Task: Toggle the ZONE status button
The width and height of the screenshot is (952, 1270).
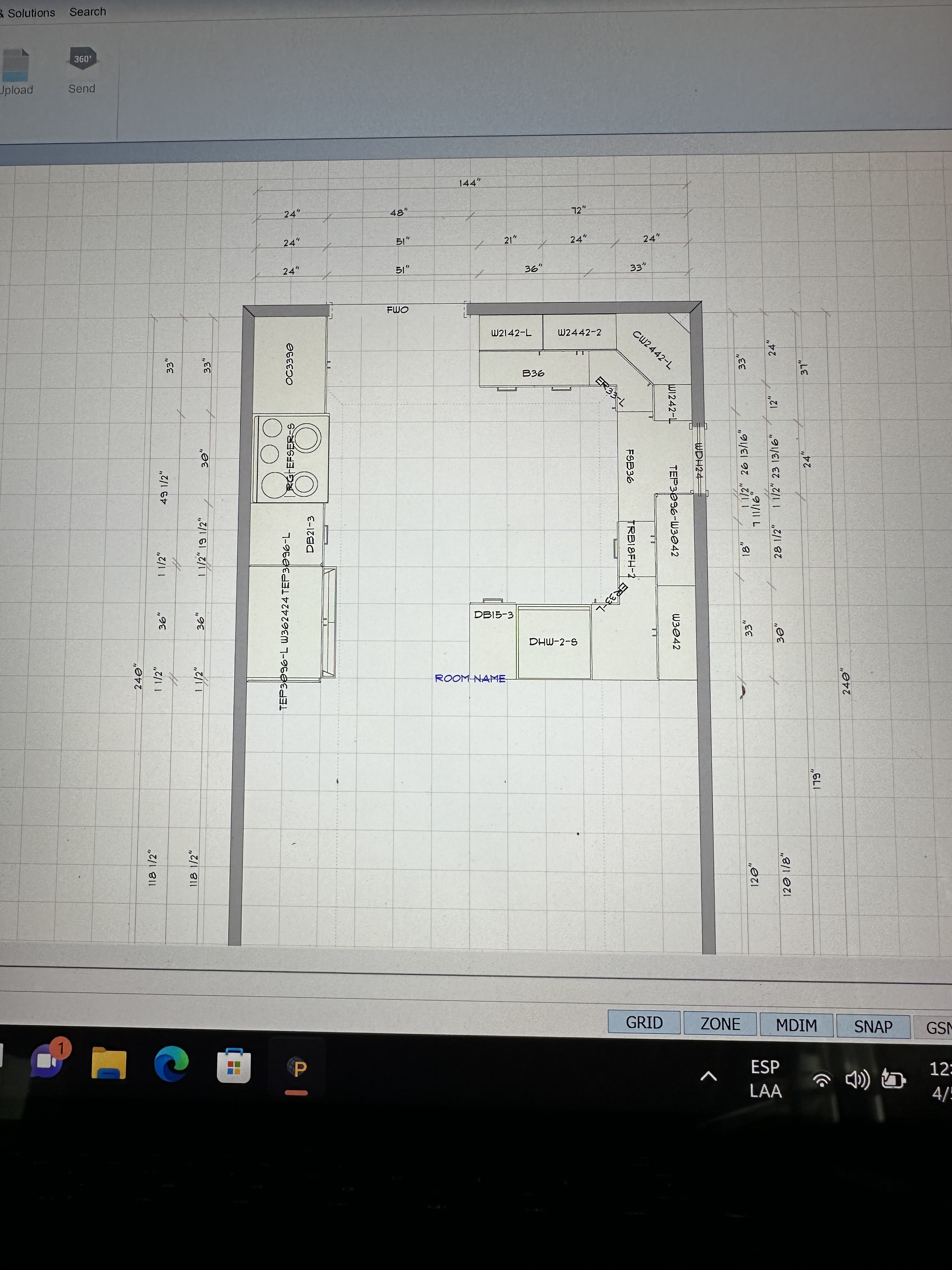Action: click(x=720, y=1024)
